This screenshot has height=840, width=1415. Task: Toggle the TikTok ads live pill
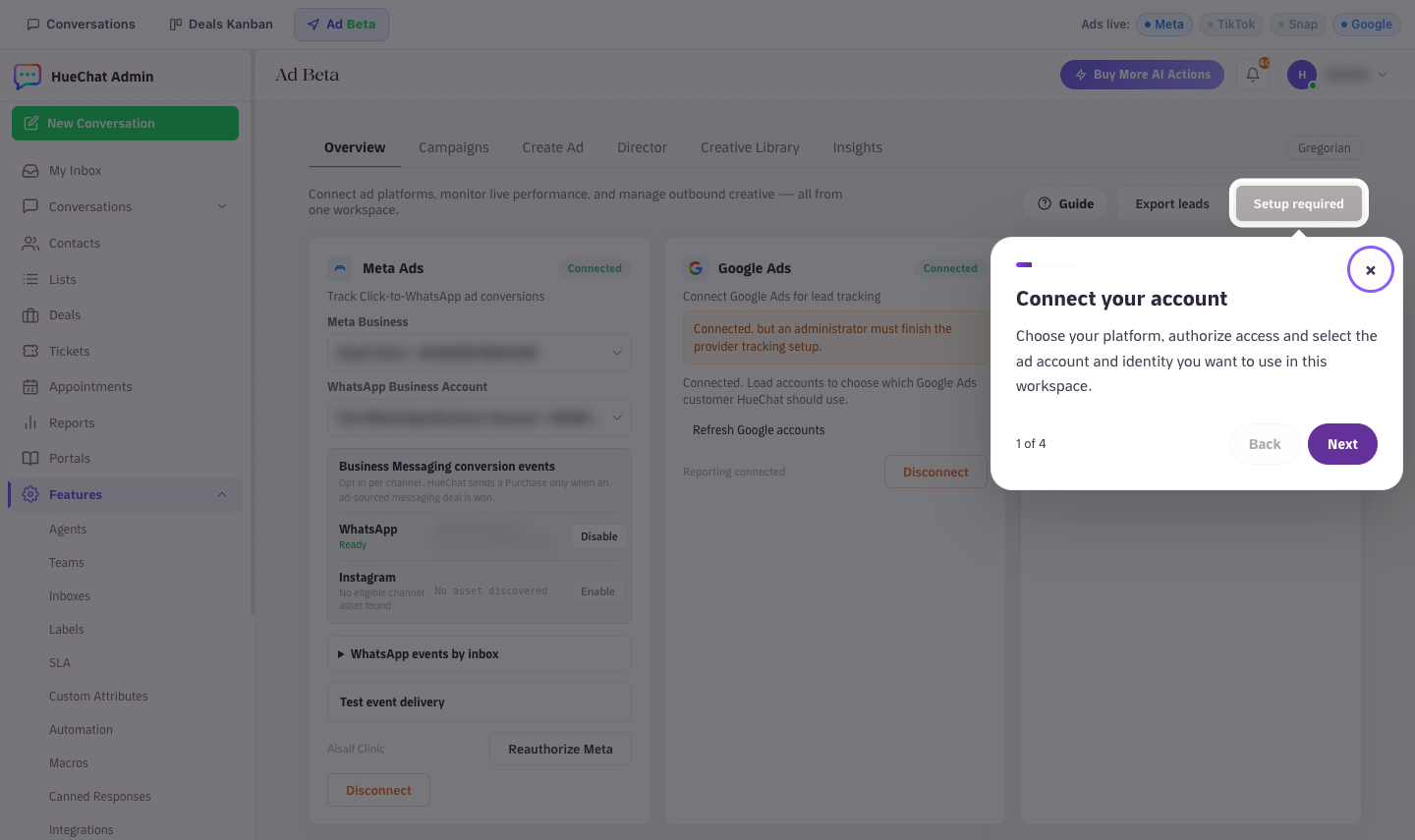pos(1231,25)
